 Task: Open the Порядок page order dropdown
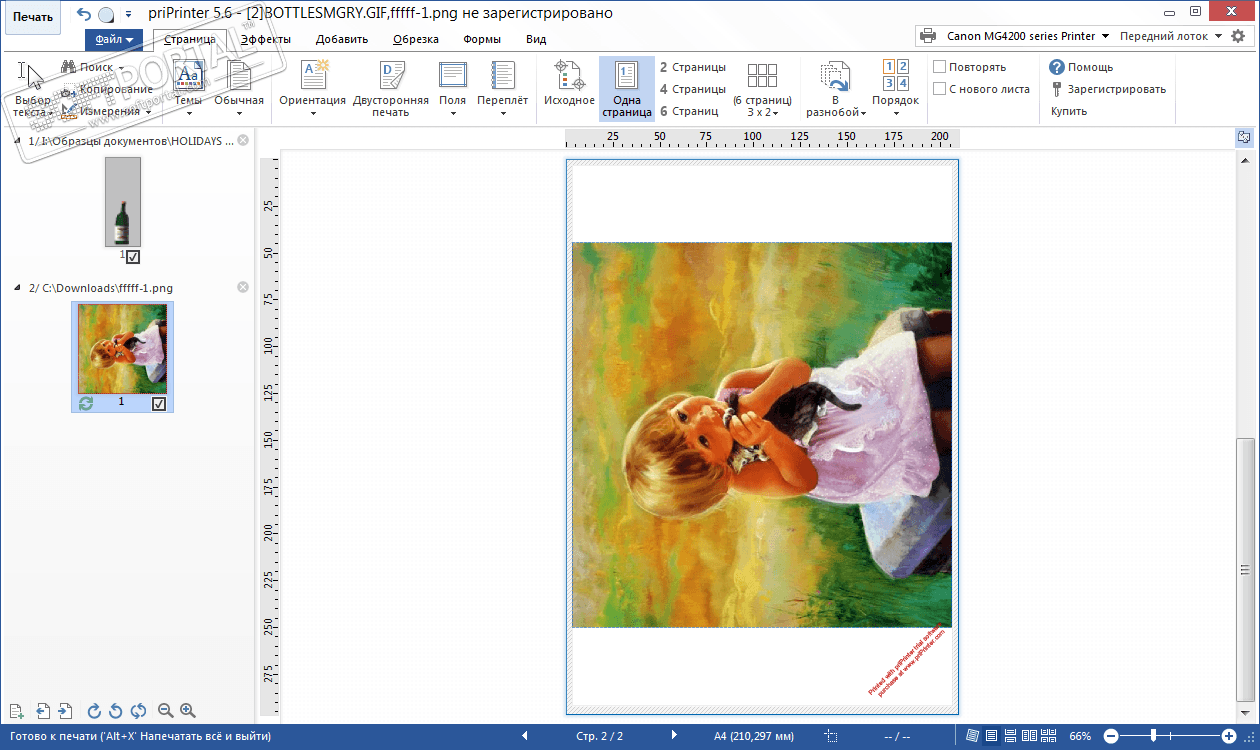click(x=895, y=89)
